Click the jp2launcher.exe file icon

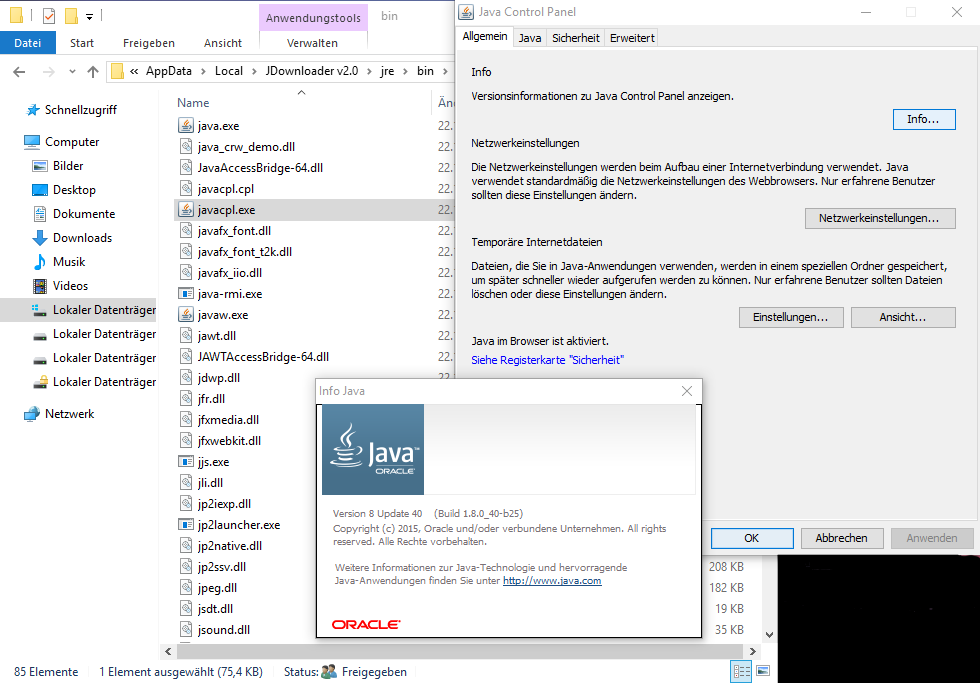click(186, 525)
